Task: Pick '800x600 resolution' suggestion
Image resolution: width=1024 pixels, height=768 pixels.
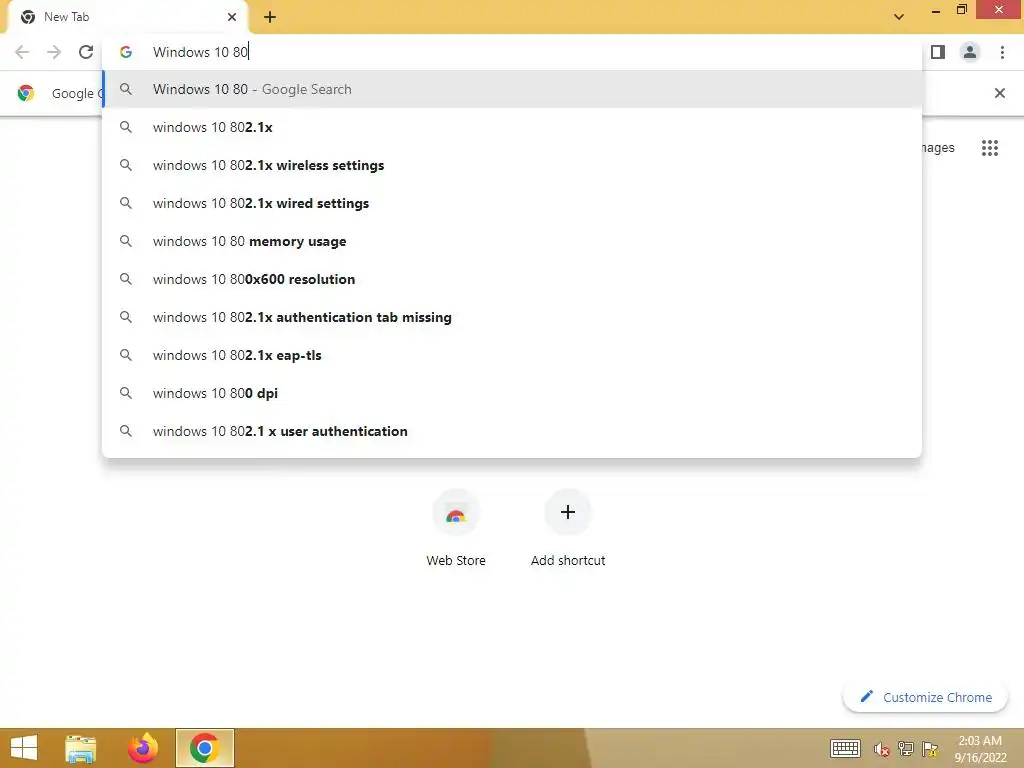Action: click(513, 279)
